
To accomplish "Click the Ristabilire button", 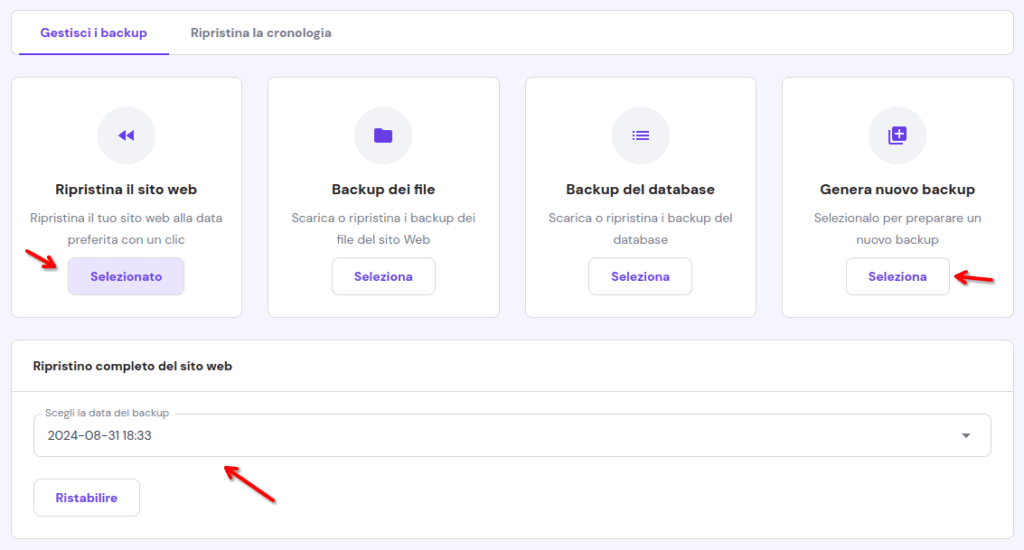I will point(86,498).
